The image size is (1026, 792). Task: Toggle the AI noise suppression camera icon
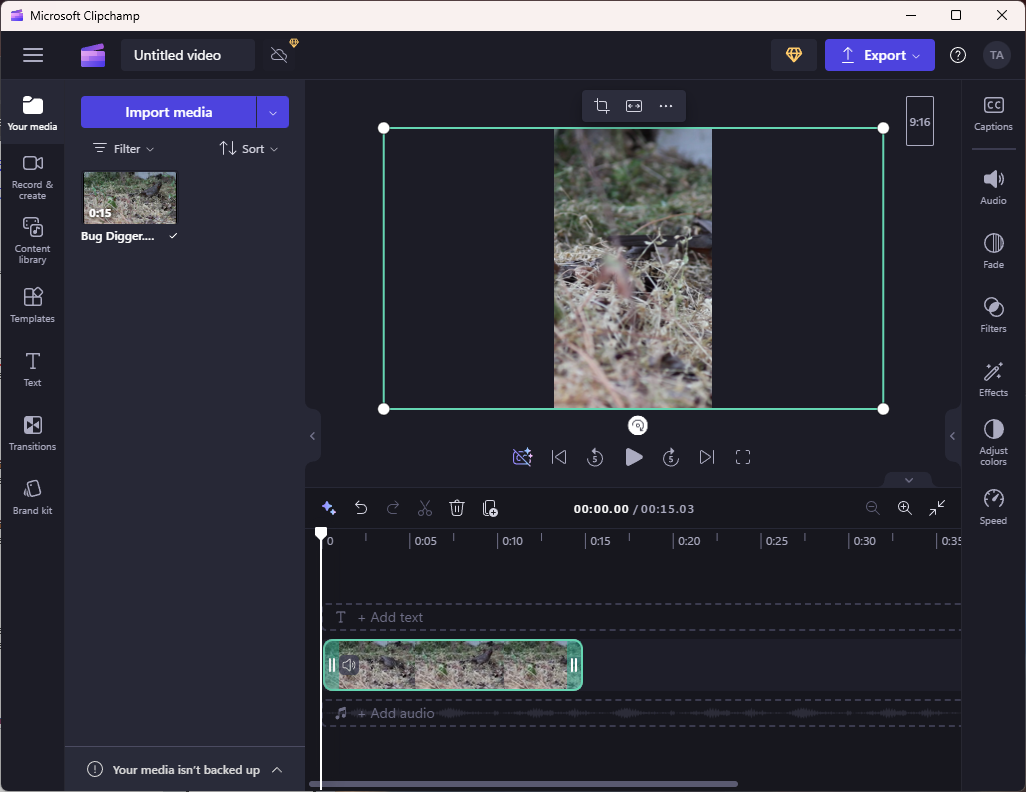click(522, 457)
